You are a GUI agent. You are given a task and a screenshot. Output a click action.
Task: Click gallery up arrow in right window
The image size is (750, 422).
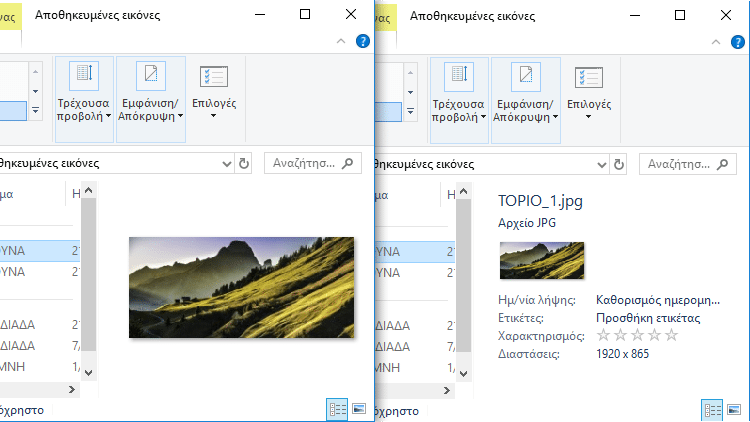click(x=410, y=73)
